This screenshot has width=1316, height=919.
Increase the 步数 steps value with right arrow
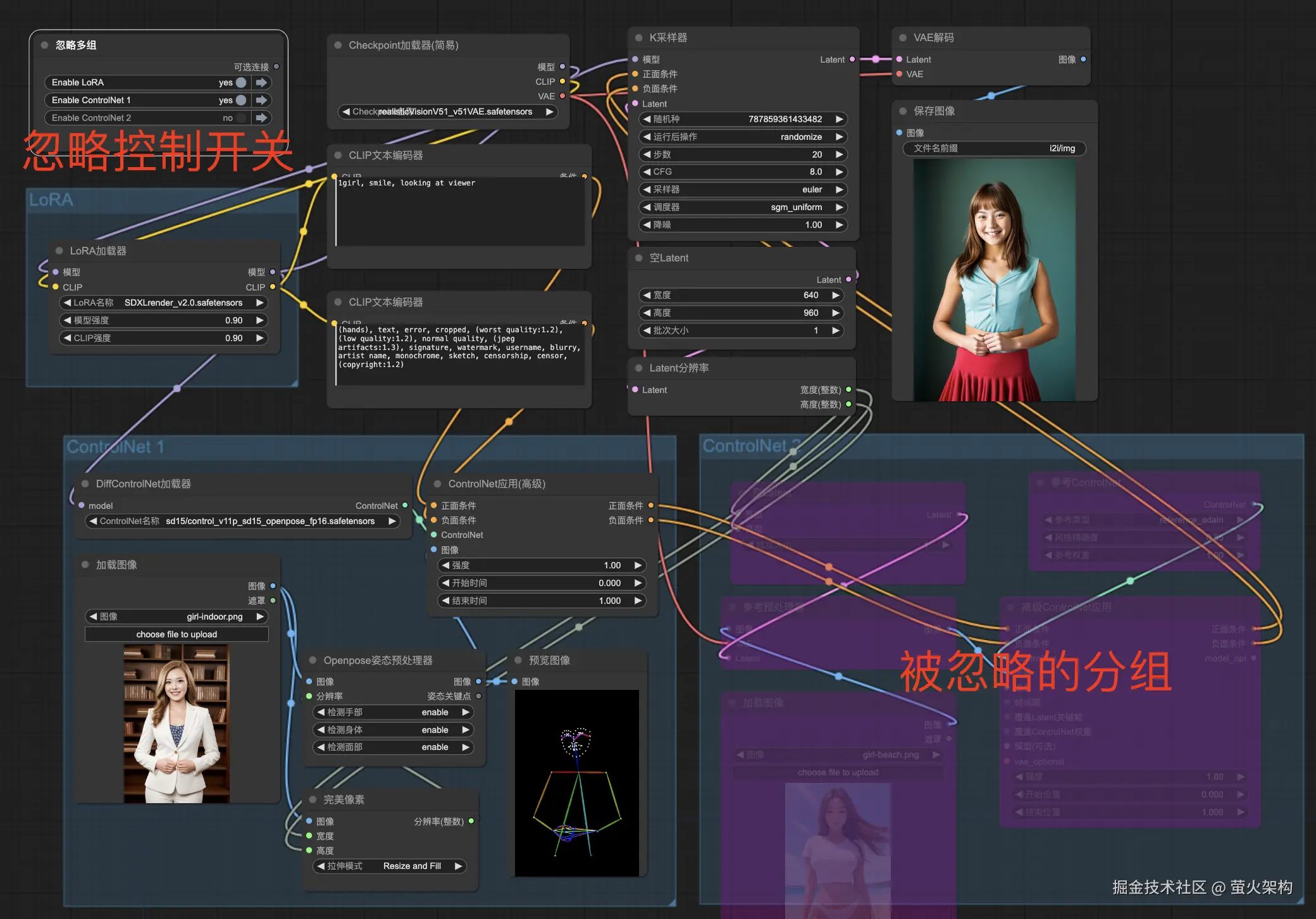(839, 154)
